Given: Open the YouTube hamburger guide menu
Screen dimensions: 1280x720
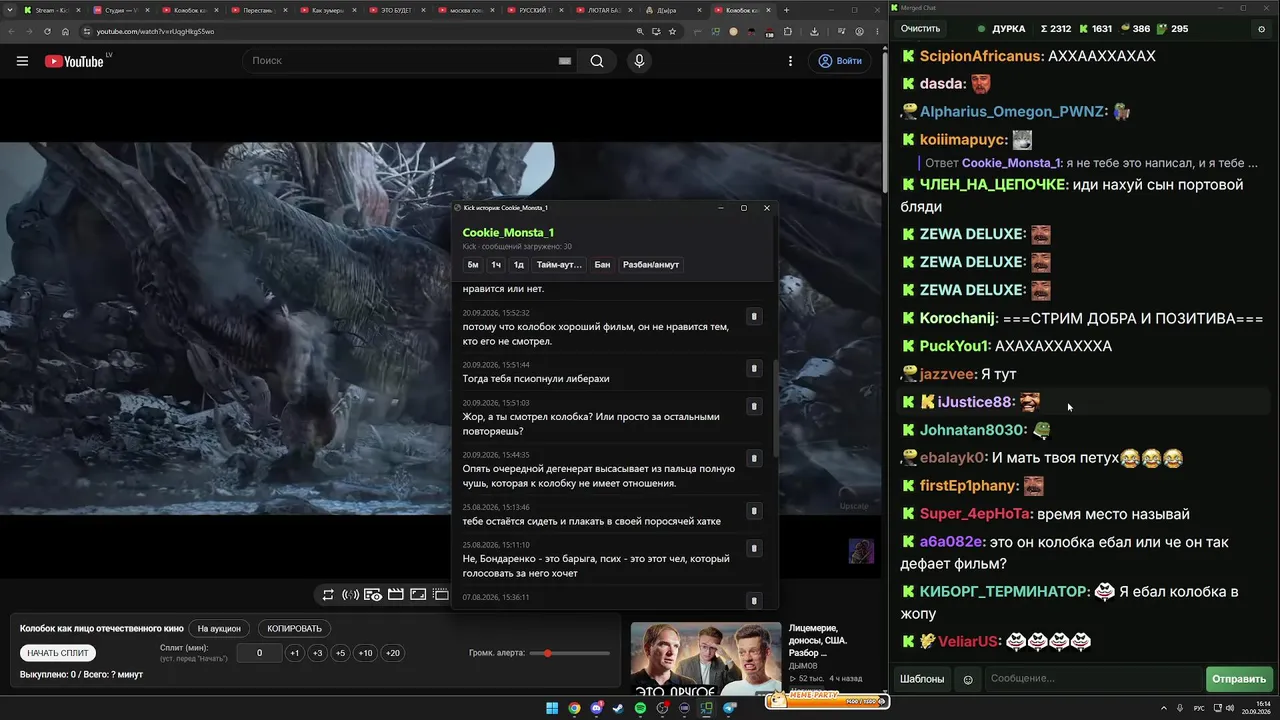Looking at the screenshot, I should (22, 61).
